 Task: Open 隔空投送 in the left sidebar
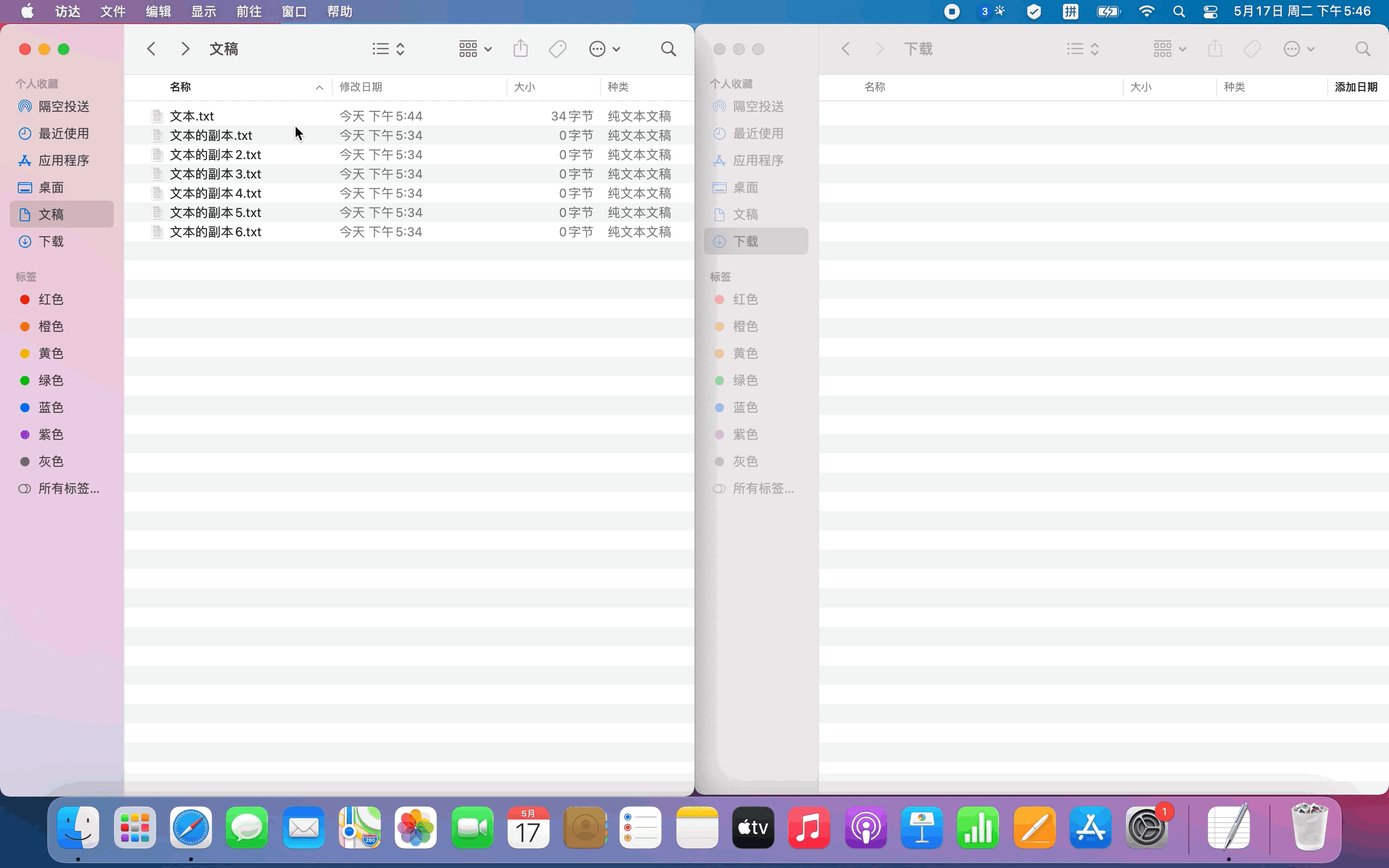tap(63, 106)
